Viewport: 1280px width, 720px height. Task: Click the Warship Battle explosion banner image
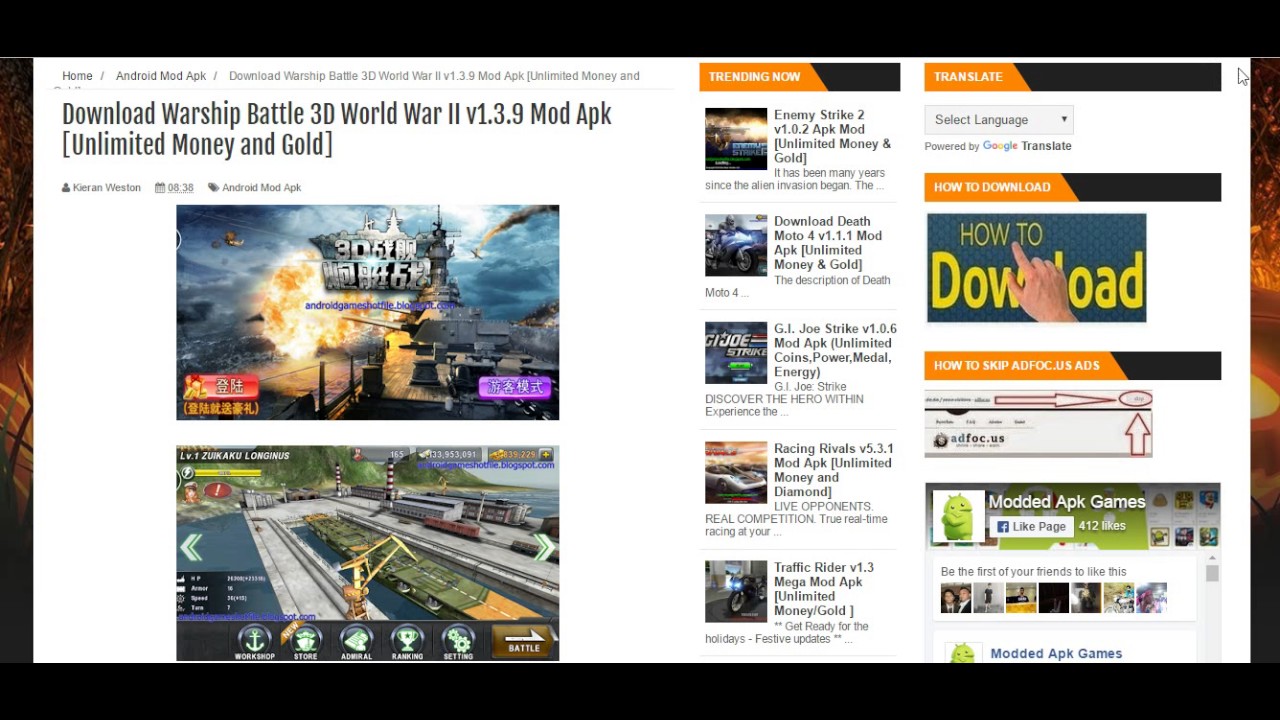[368, 312]
